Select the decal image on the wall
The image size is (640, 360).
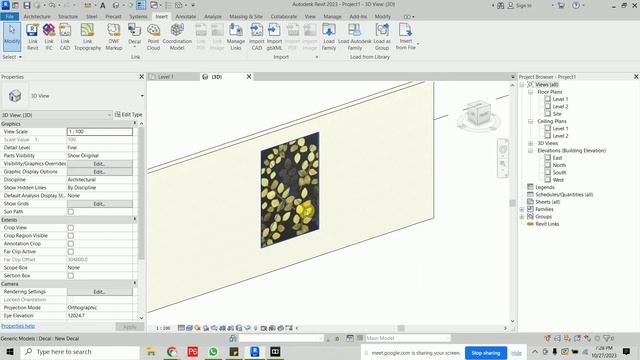pyautogui.click(x=290, y=190)
